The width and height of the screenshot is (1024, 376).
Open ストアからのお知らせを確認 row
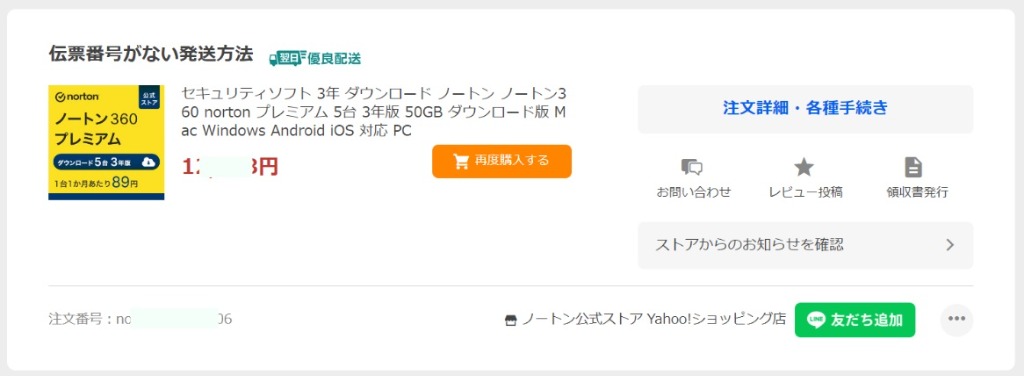coord(805,245)
